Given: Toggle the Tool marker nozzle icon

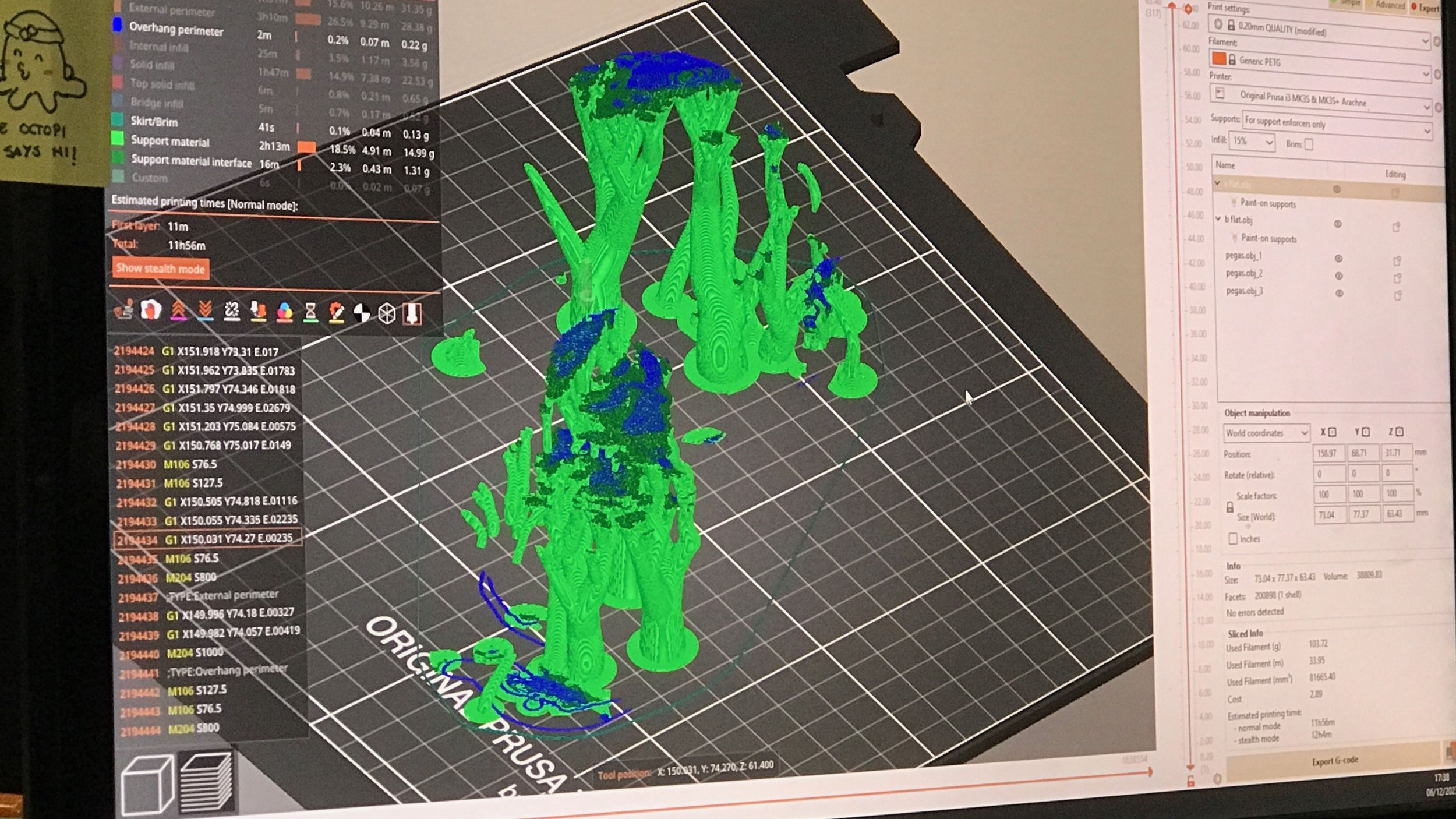Looking at the screenshot, I should point(412,315).
